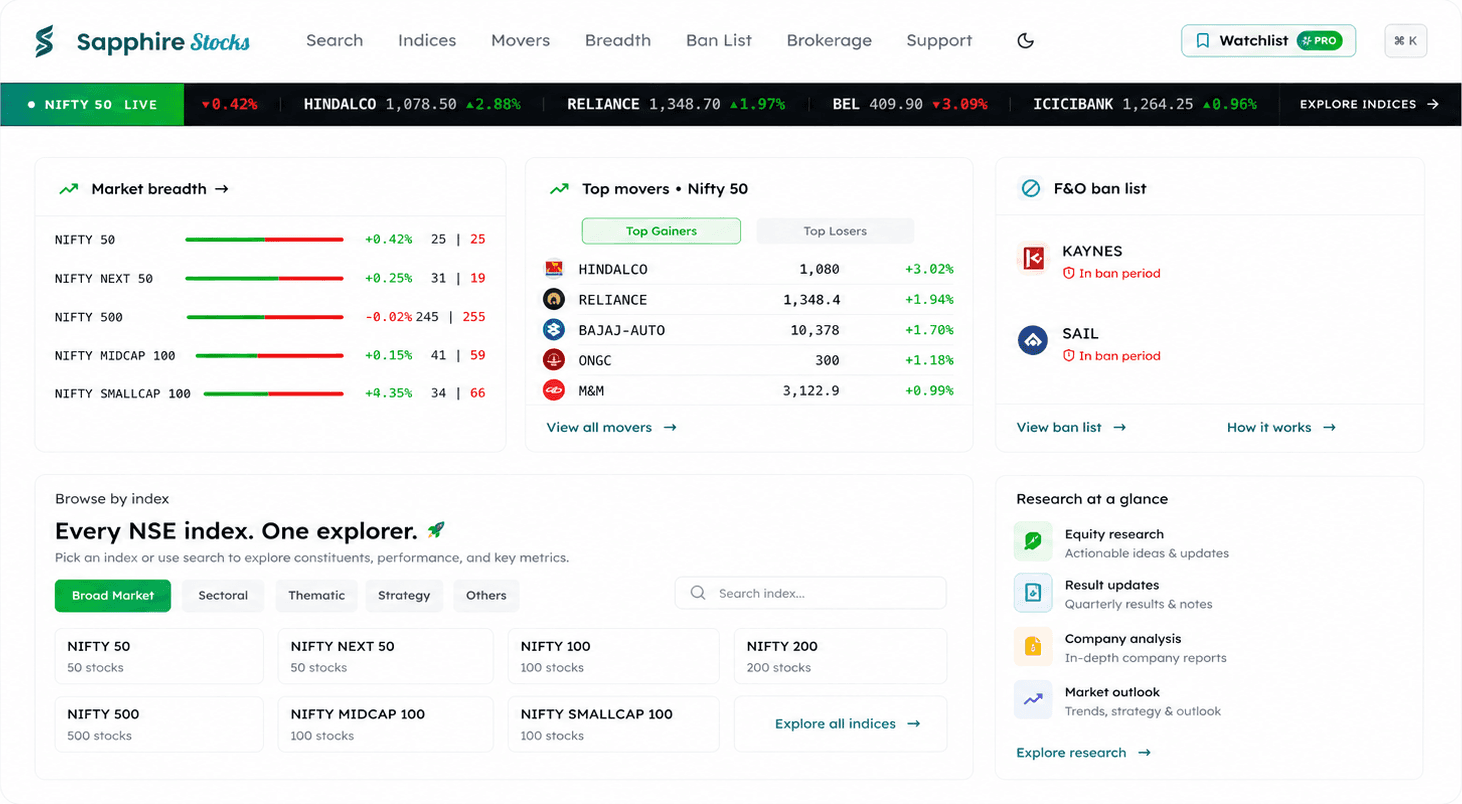Select the Strategy filter

click(404, 595)
